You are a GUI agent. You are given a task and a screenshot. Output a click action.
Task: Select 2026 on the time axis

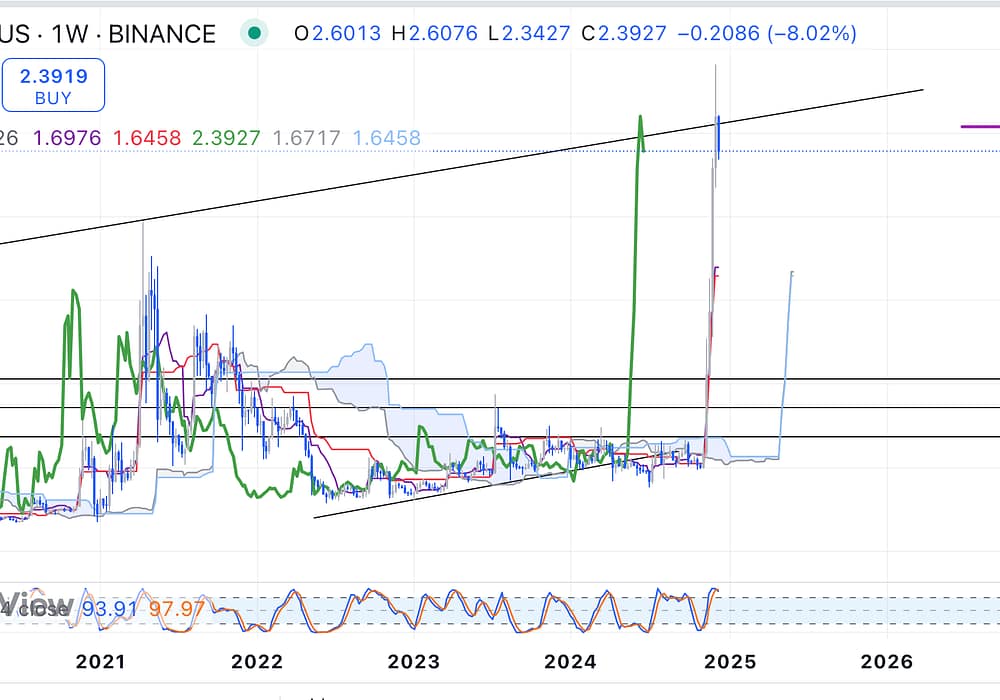(886, 661)
